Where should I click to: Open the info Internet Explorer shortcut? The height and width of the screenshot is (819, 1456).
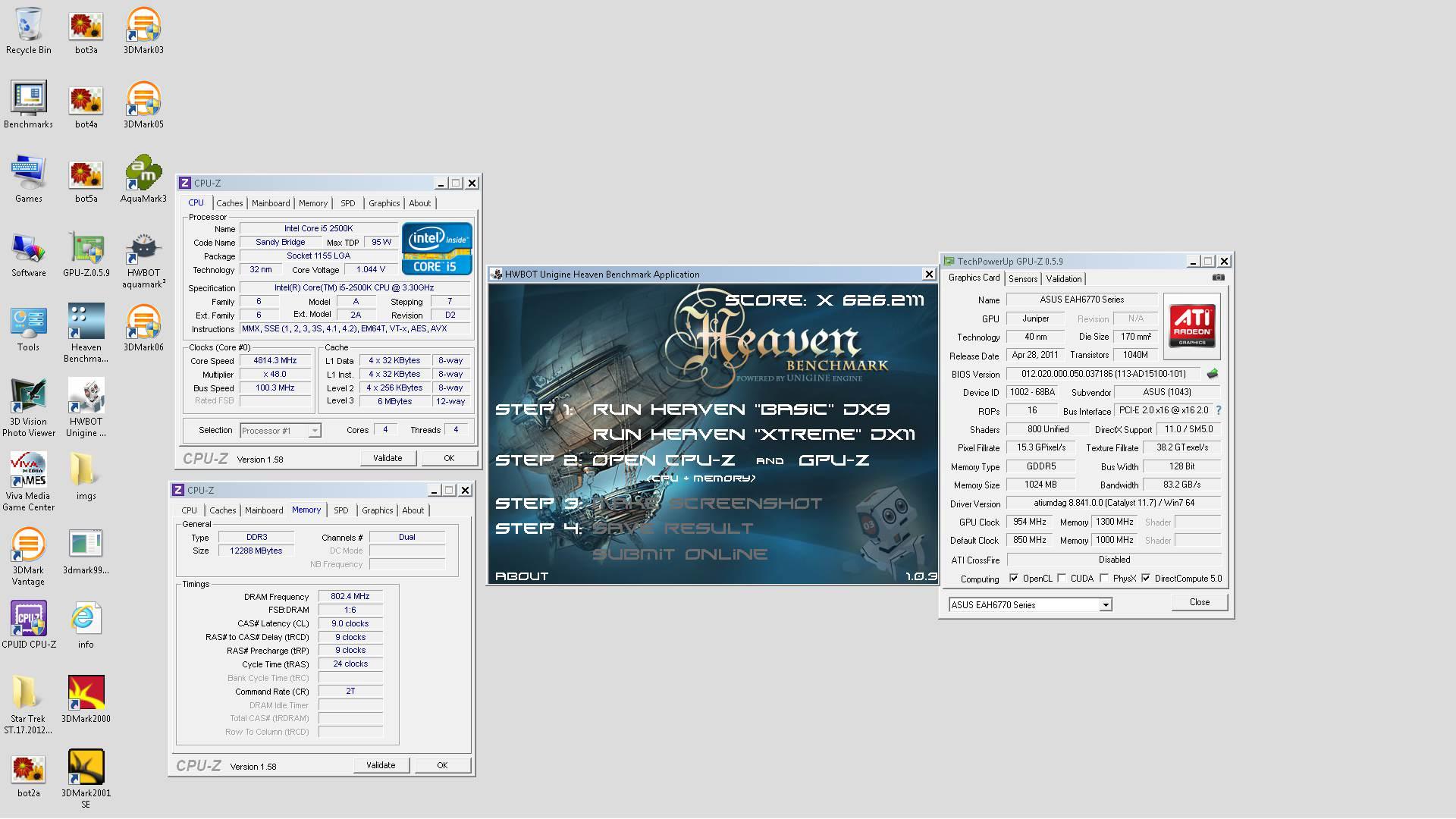[86, 626]
